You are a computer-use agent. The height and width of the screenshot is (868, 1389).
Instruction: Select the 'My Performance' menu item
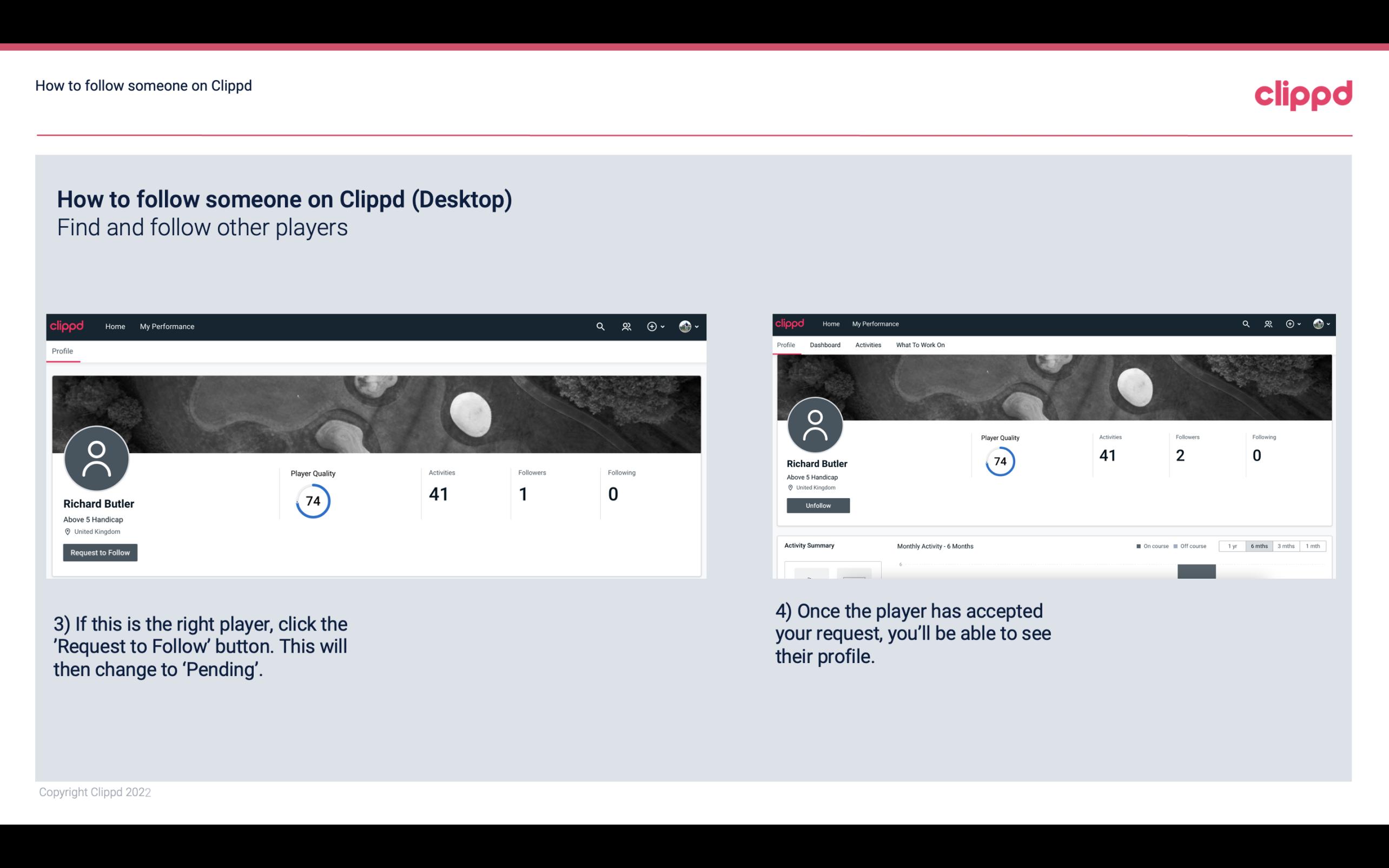point(167,326)
